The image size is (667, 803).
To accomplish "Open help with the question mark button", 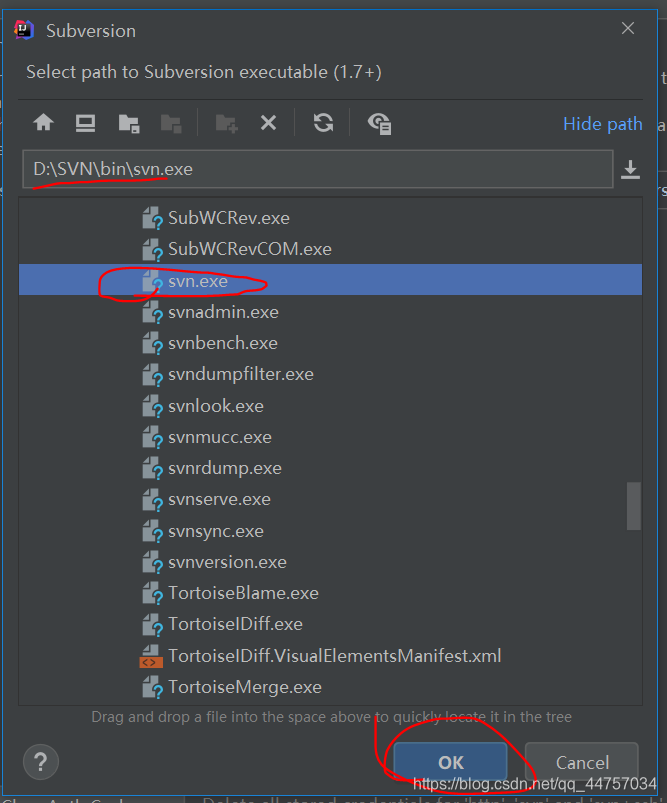I will point(41,762).
